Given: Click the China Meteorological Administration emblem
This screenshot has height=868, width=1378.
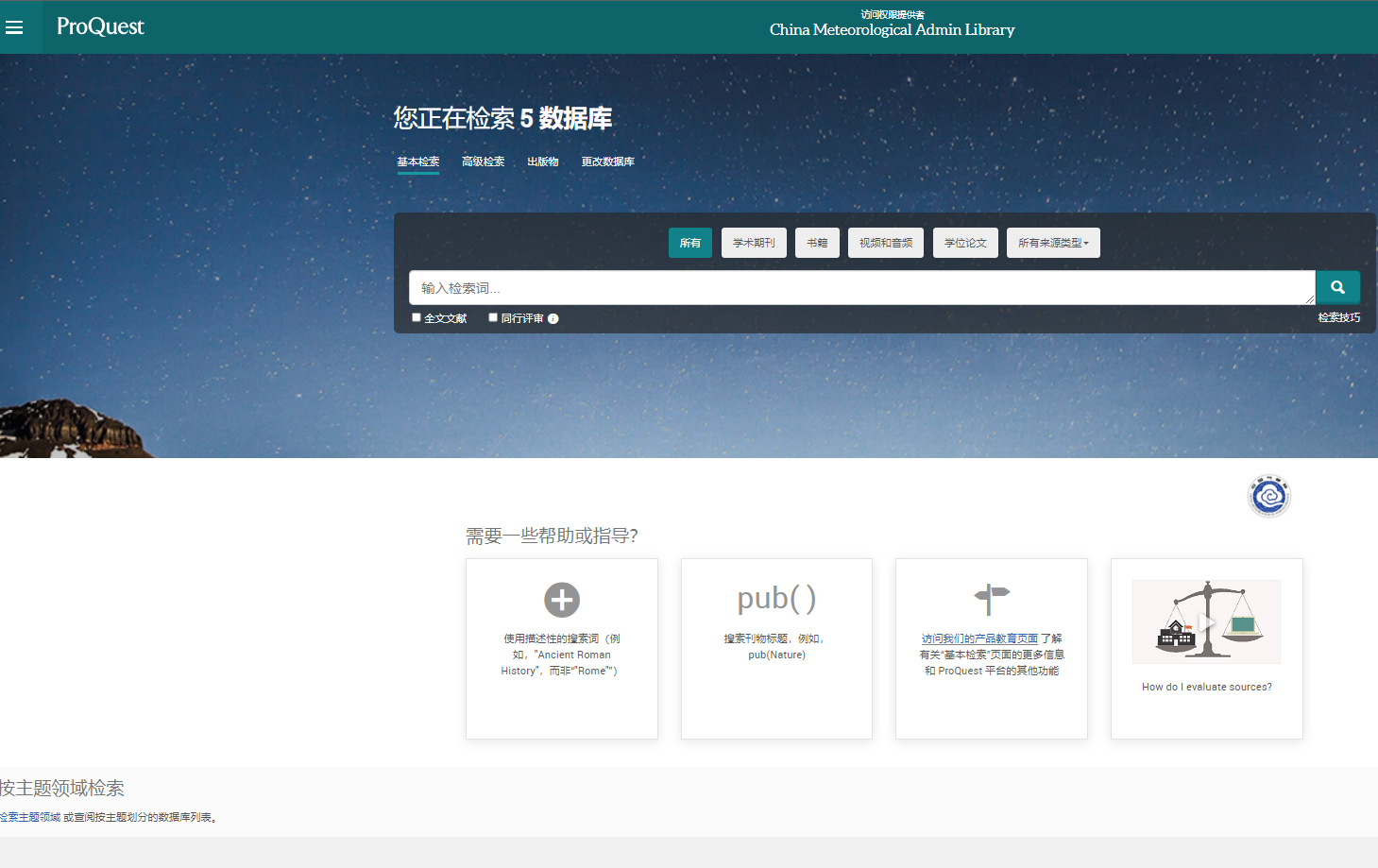Looking at the screenshot, I should (x=1268, y=496).
